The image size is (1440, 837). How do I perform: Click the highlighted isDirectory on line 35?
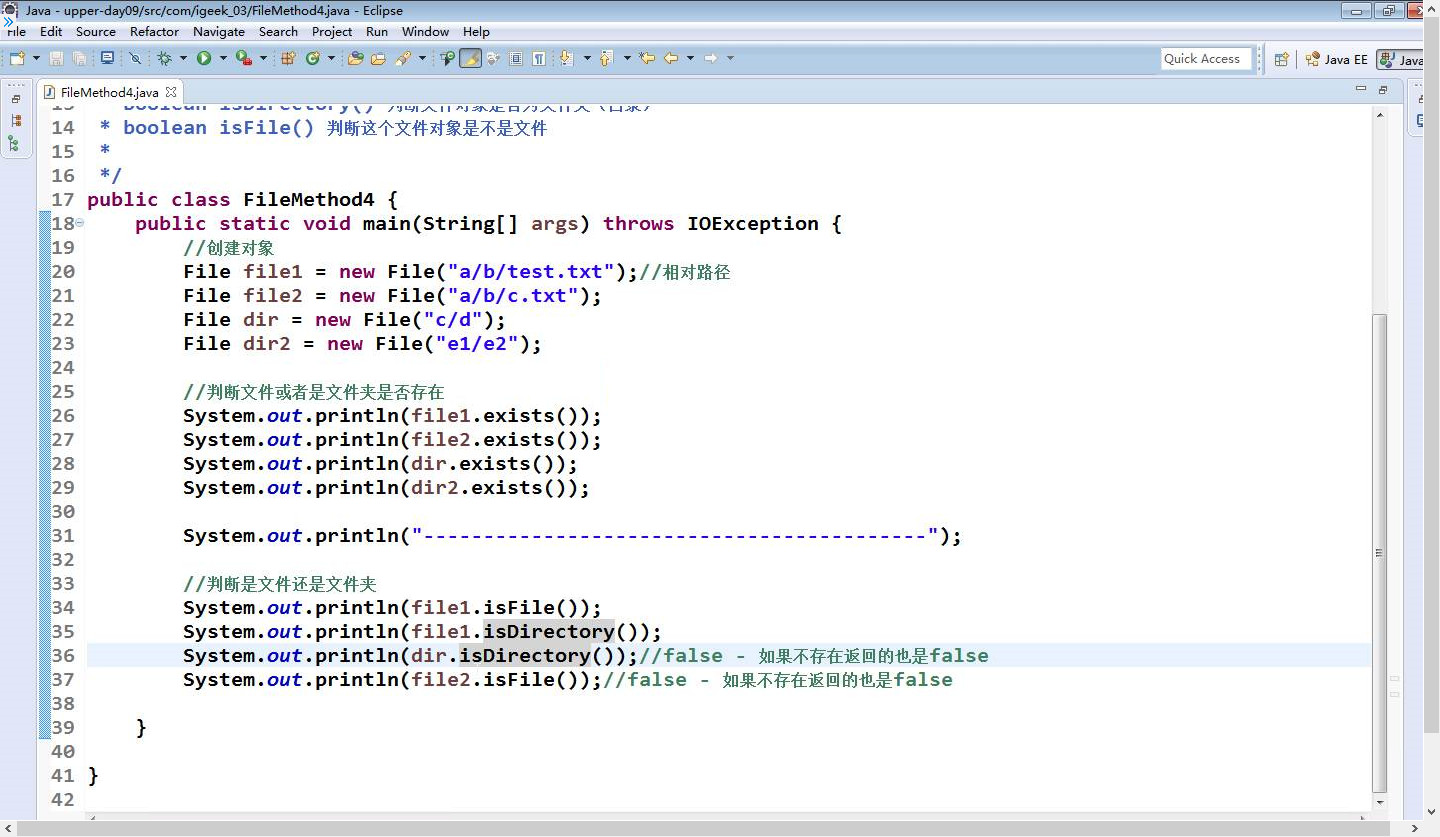click(x=548, y=631)
